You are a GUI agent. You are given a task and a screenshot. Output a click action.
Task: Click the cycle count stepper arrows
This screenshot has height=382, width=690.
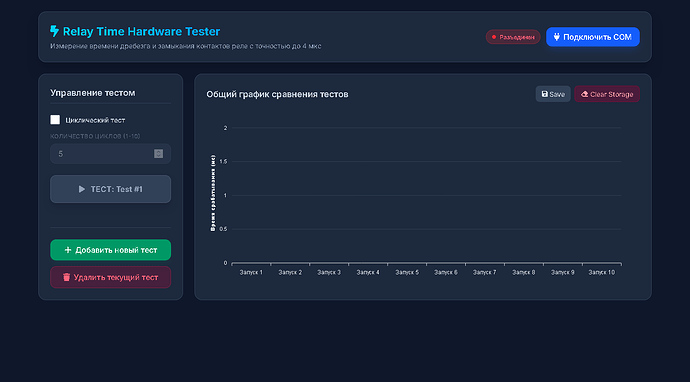pos(158,154)
